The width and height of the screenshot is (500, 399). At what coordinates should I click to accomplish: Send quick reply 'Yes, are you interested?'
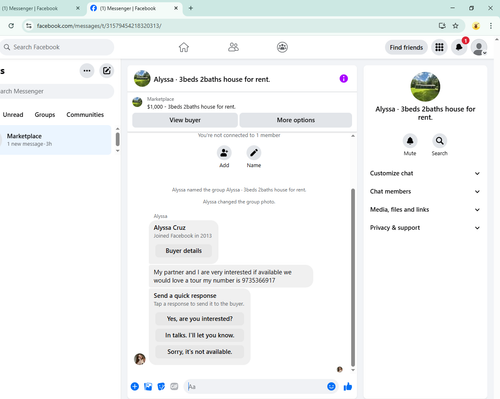coord(200,319)
